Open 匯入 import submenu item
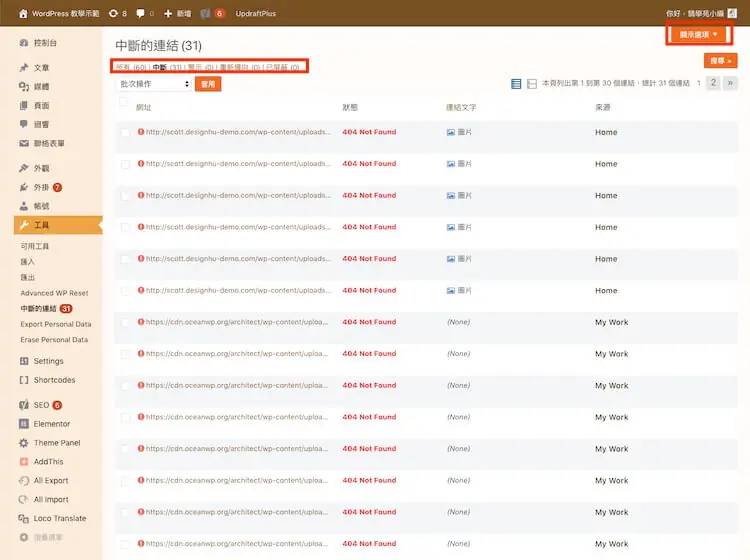The height and width of the screenshot is (560, 750). click(27, 262)
